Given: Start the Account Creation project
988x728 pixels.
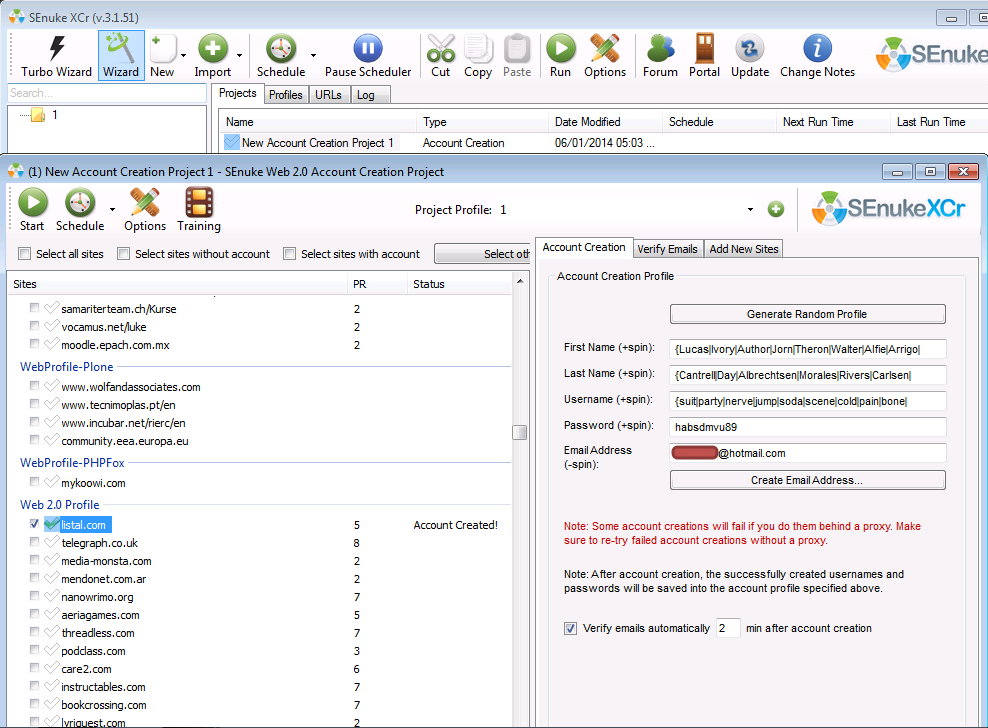Looking at the screenshot, I should pyautogui.click(x=32, y=210).
